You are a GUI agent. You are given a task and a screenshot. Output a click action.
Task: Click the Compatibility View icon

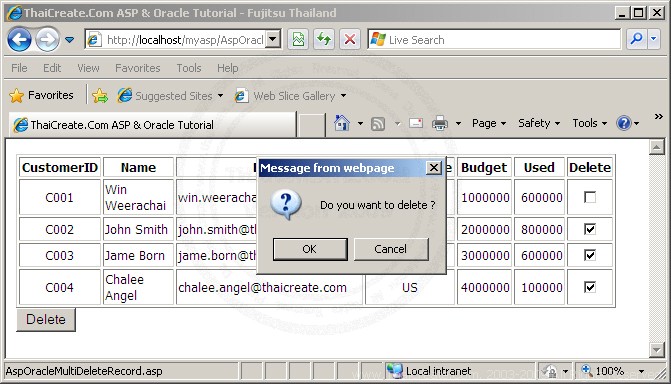[298, 40]
